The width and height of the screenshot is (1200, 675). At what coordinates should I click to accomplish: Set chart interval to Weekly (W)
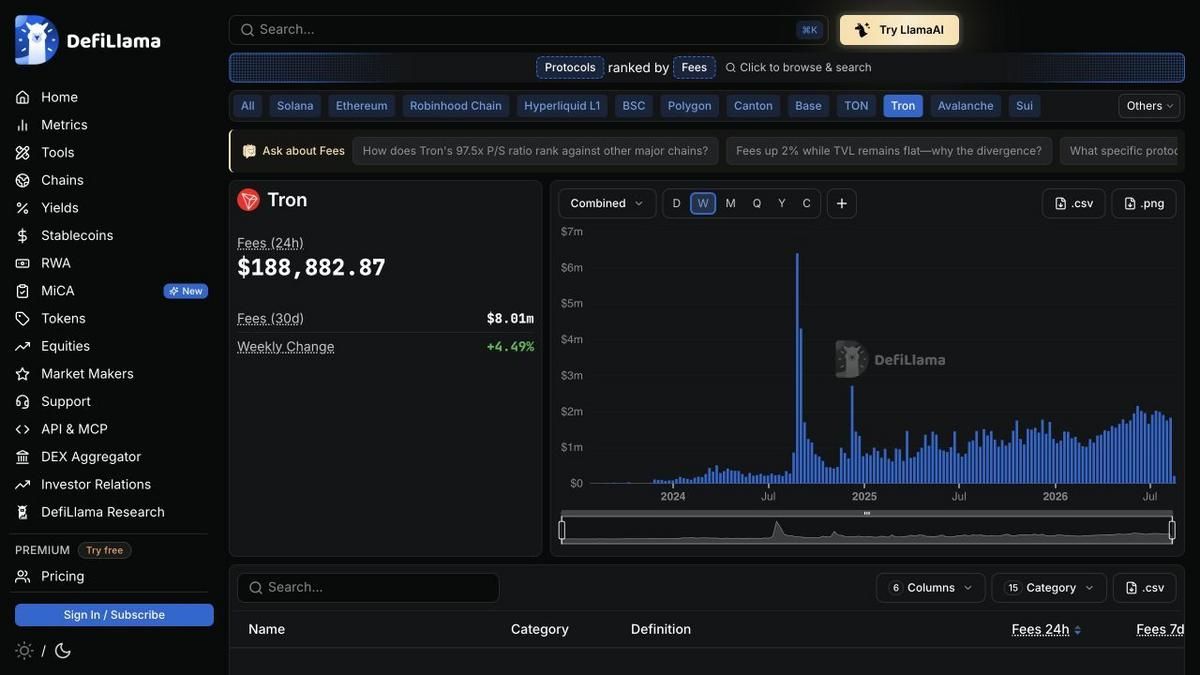[x=703, y=204]
